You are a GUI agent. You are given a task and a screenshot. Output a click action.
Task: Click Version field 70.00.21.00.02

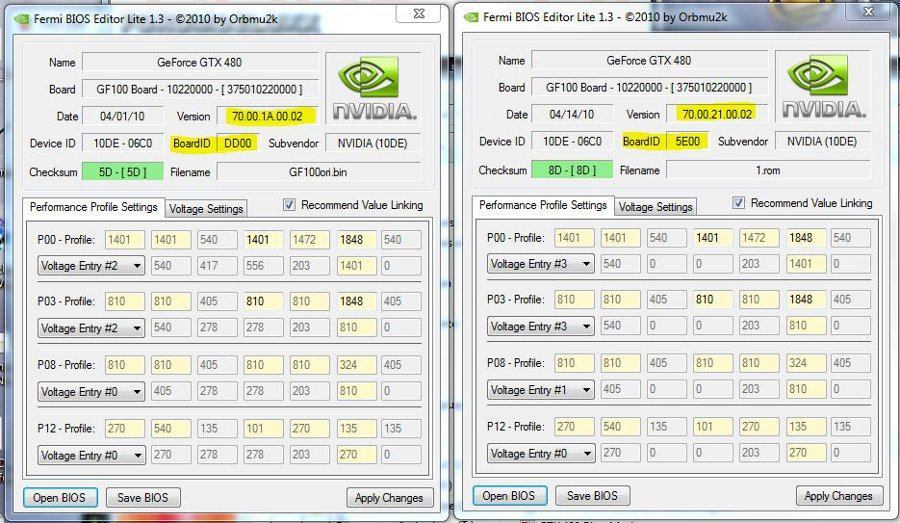click(x=717, y=114)
